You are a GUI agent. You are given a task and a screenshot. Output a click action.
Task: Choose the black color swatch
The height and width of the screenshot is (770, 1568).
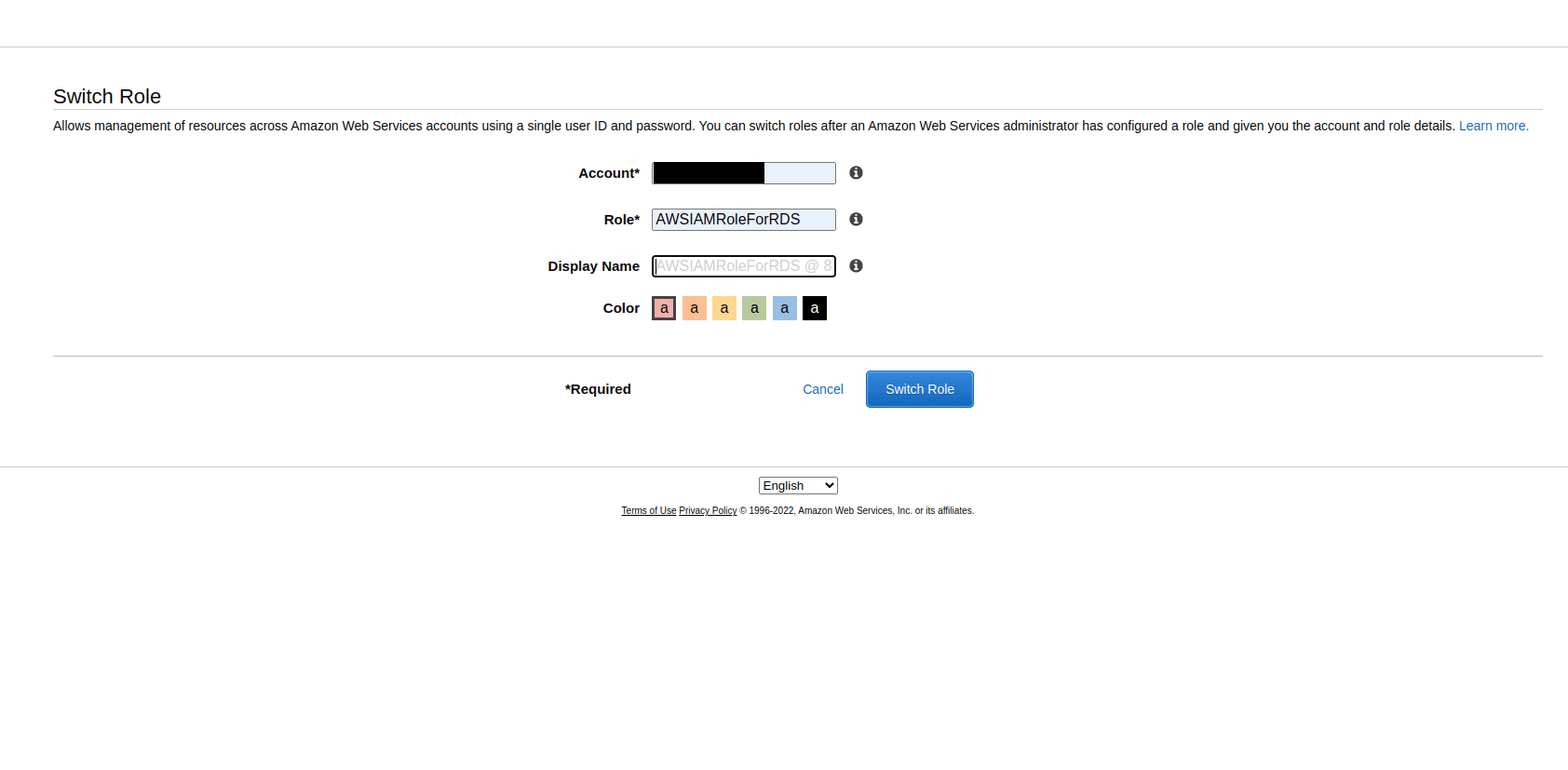point(815,308)
